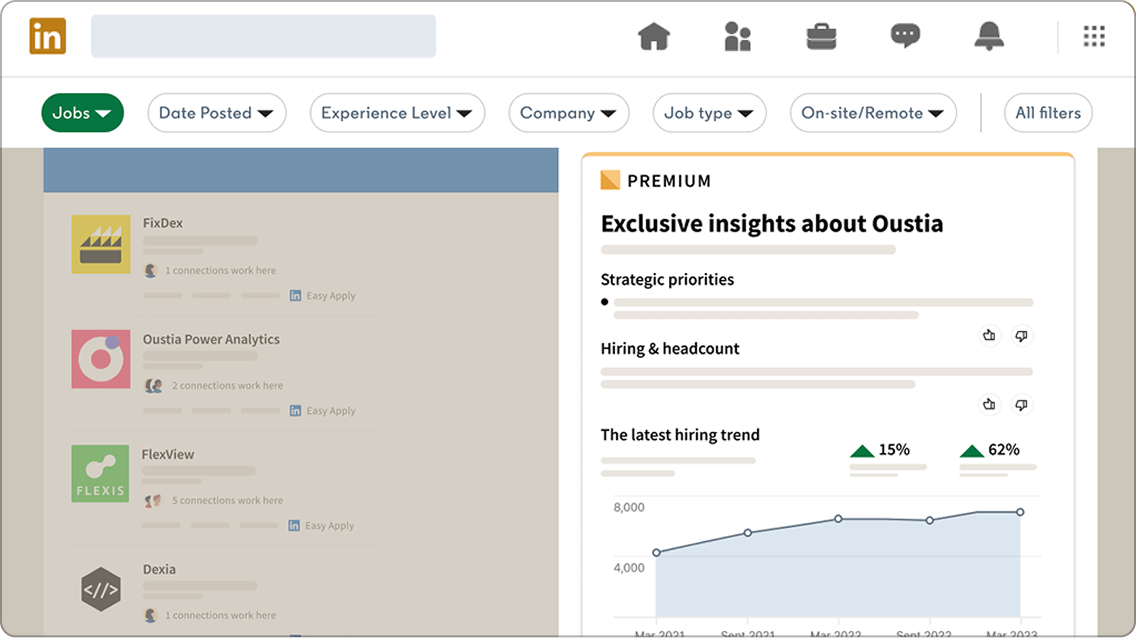1136x638 pixels.
Task: Open the apps grid icon
Action: (1094, 36)
